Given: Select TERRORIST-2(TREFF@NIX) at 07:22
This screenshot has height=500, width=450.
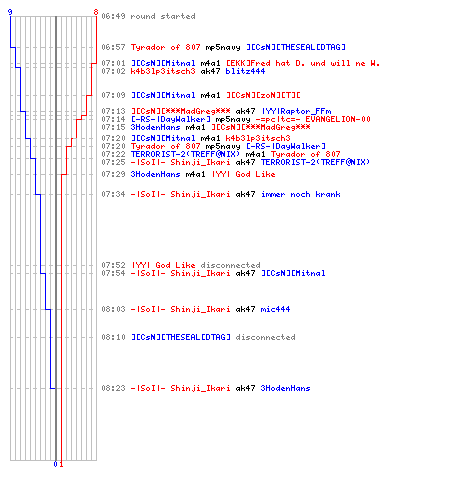Looking at the screenshot, I should pos(185,154).
